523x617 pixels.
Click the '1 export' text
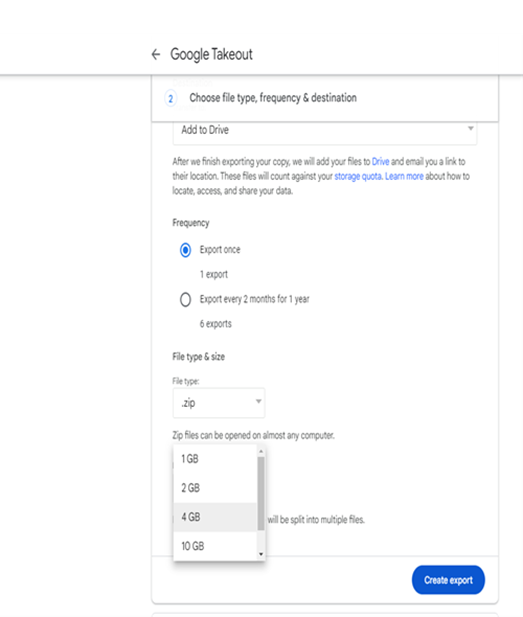(x=214, y=274)
